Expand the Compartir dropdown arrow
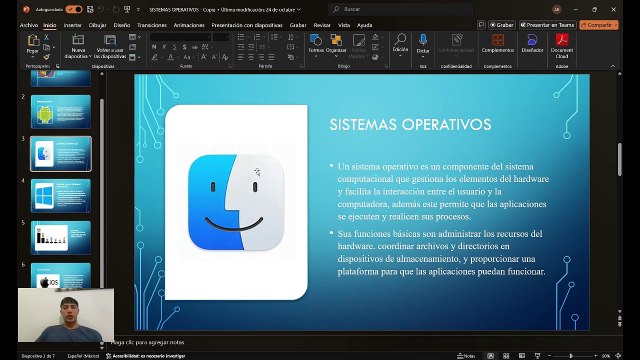Viewport: 640px width, 360px height. 615,25
